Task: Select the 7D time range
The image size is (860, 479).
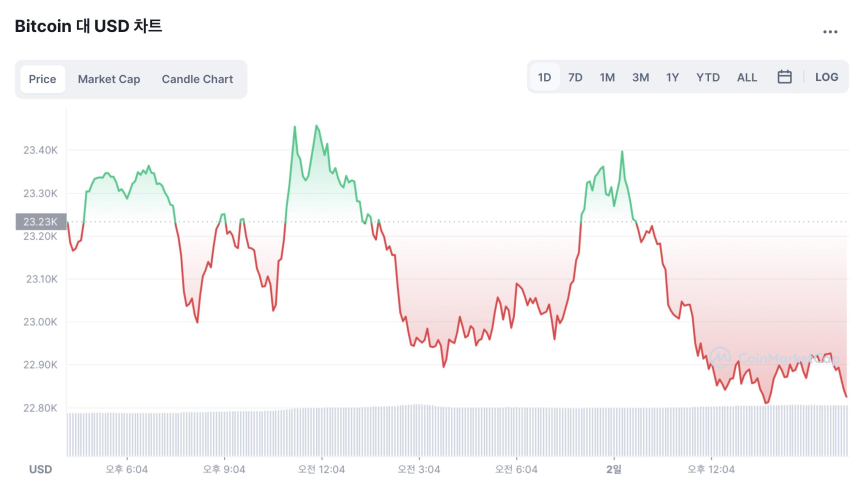Action: [x=575, y=77]
